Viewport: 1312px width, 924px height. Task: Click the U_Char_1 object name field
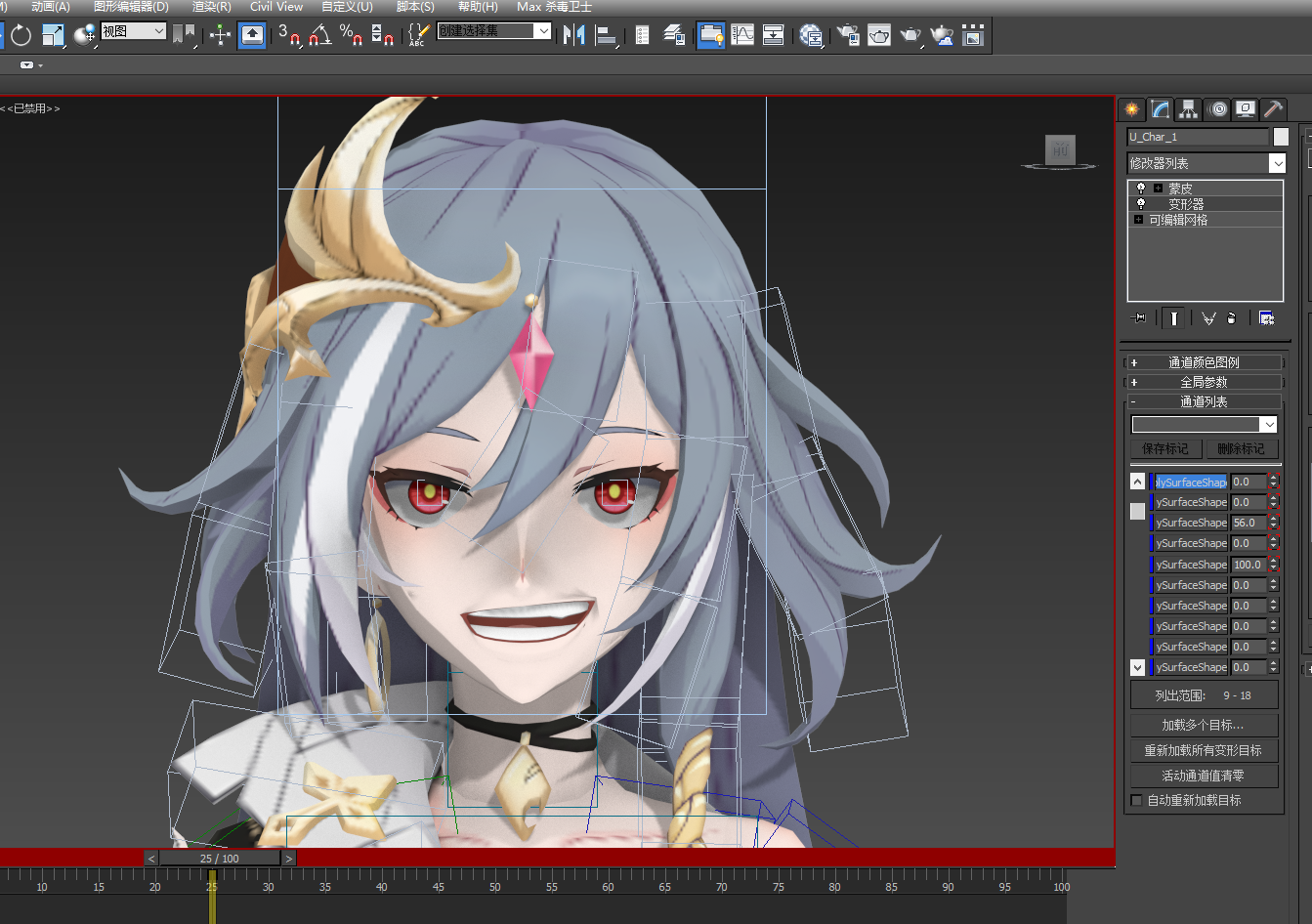1198,137
